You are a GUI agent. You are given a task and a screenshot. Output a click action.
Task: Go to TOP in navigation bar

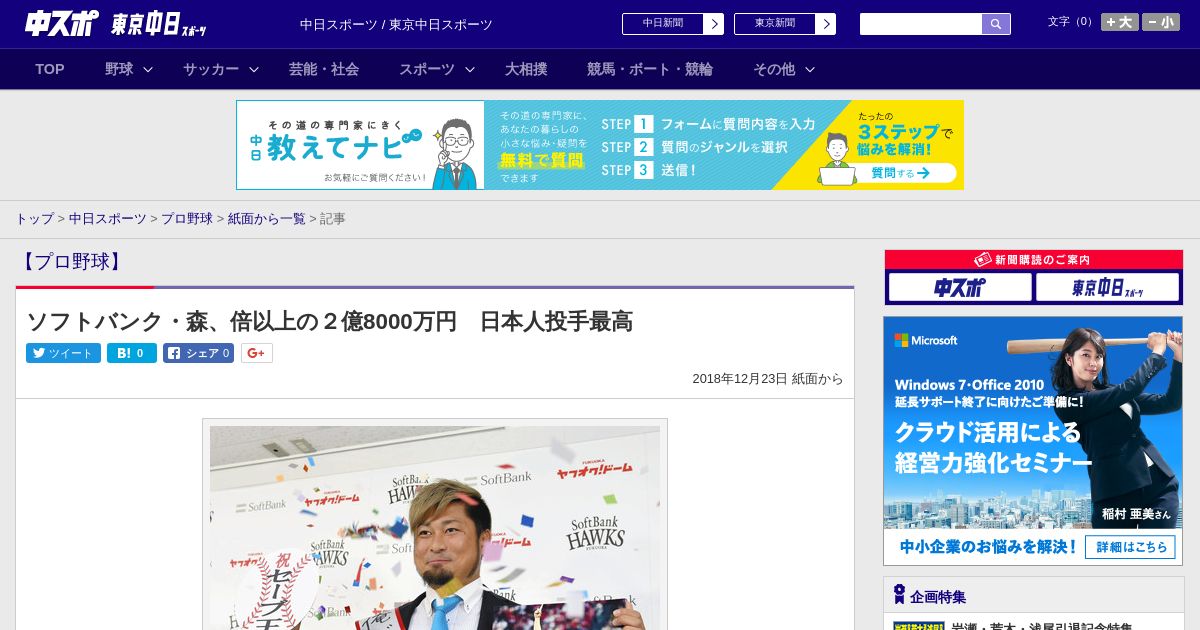50,69
